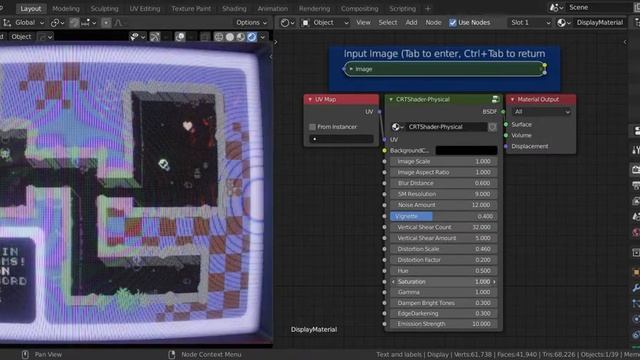The height and width of the screenshot is (360, 640).
Task: Toggle viewport overlays icon
Action: coord(180,37)
